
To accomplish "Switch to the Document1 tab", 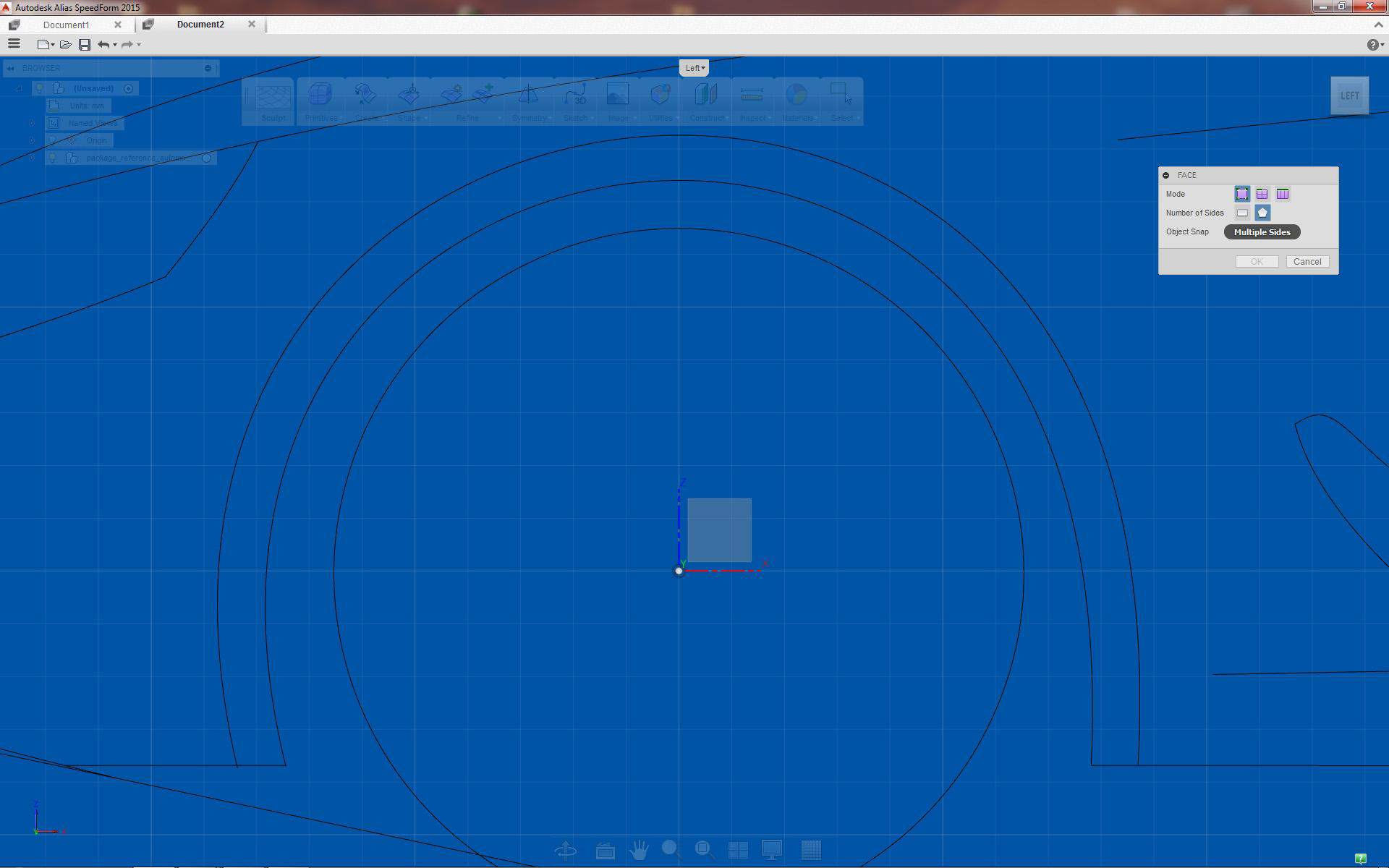I will coord(67,25).
